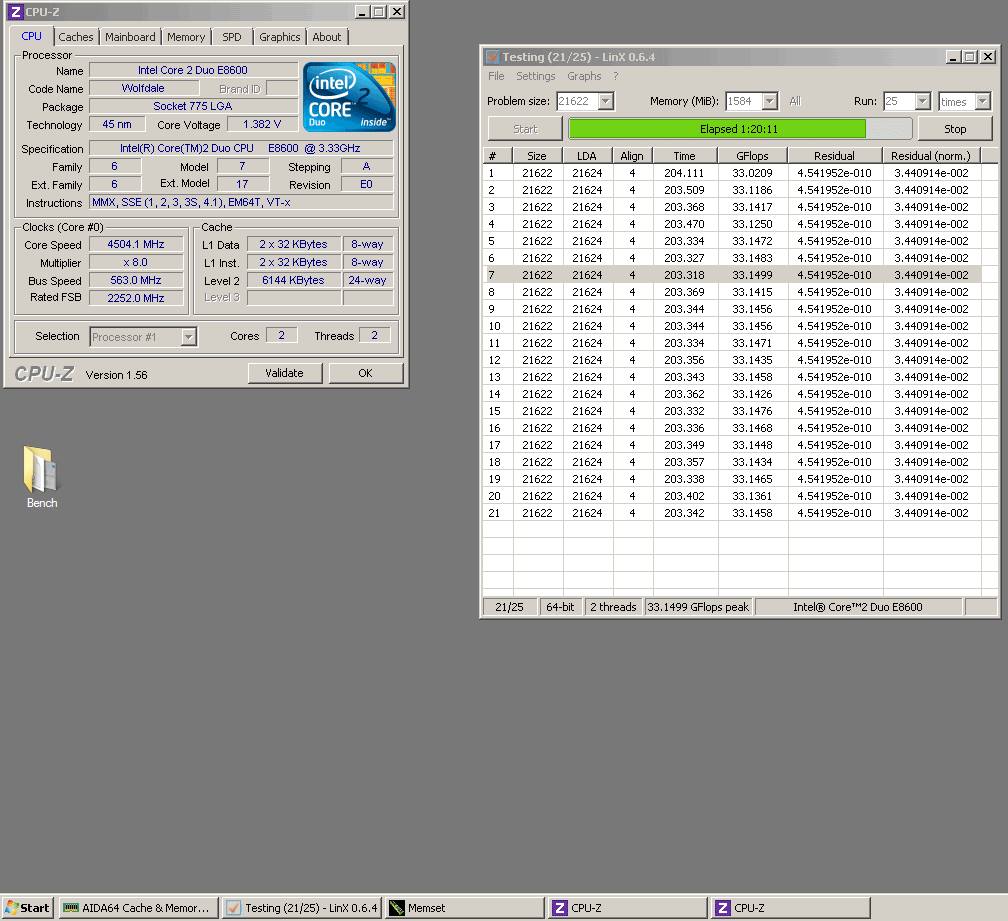Switch to second CPU-Z taskbar window
The image size is (1008, 921).
pyautogui.click(x=790, y=908)
